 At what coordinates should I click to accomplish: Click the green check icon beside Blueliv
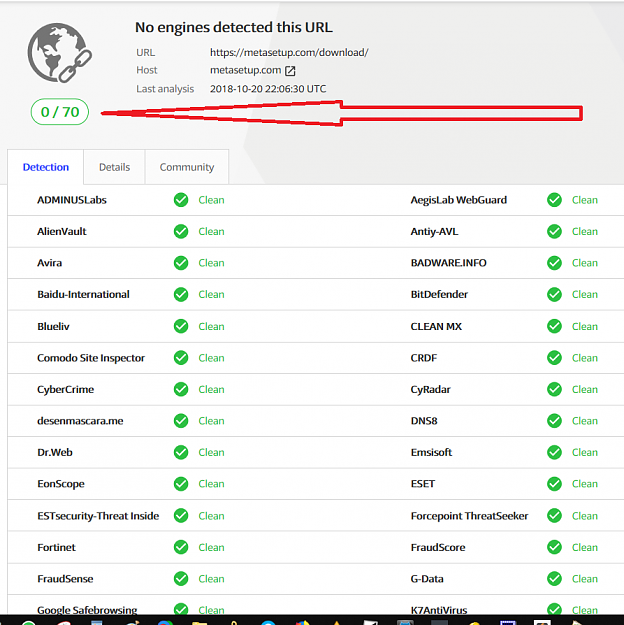[x=181, y=326]
